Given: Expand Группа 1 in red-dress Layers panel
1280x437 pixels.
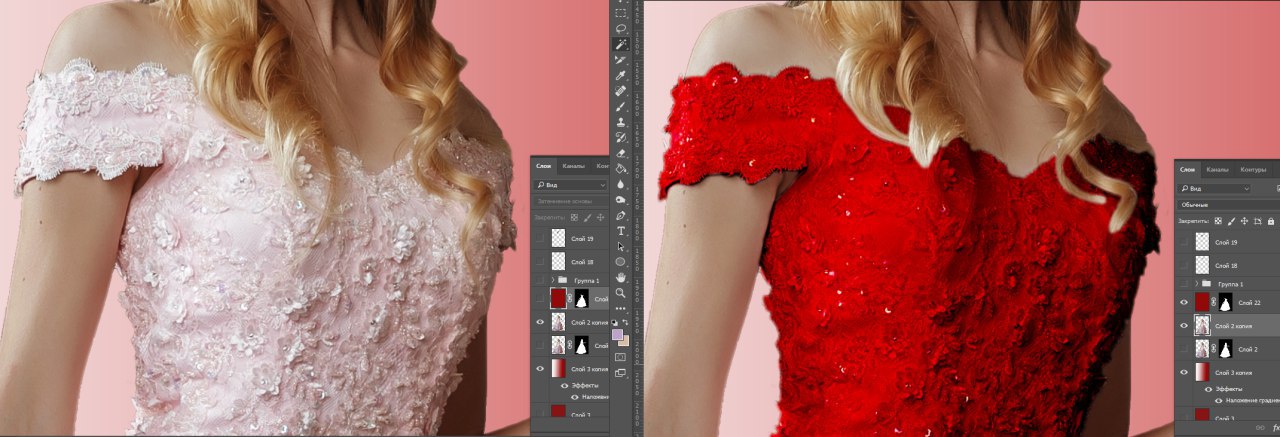Looking at the screenshot, I should [x=1195, y=283].
